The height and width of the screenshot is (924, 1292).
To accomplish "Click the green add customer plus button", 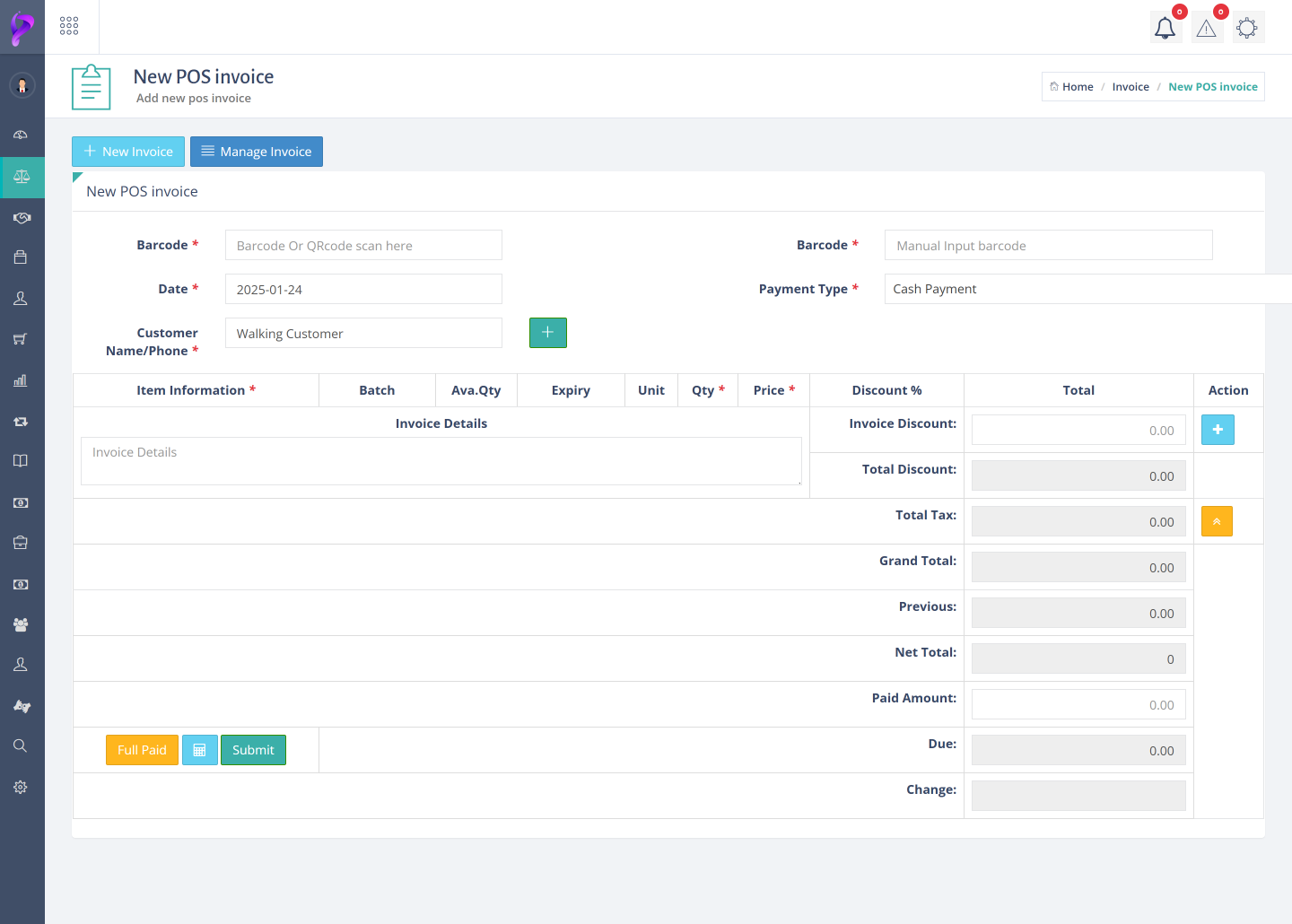I will click(x=547, y=333).
